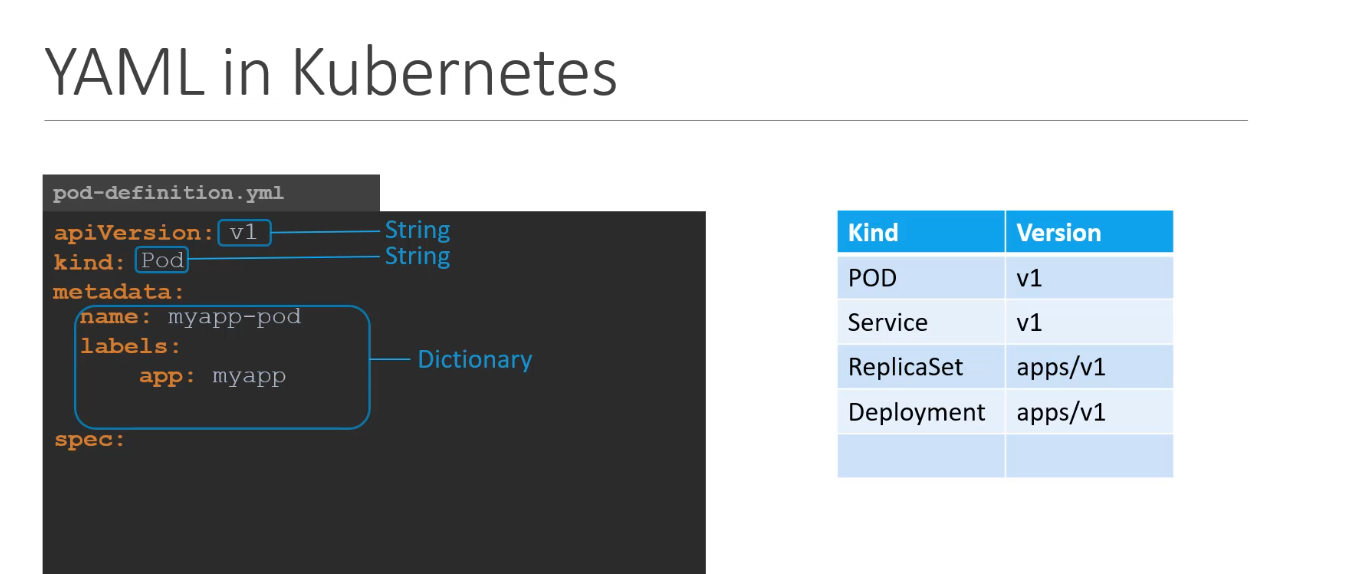Select the boxed v1 value after apiVersion
Viewport: 1370px width, 574px height.
(243, 233)
